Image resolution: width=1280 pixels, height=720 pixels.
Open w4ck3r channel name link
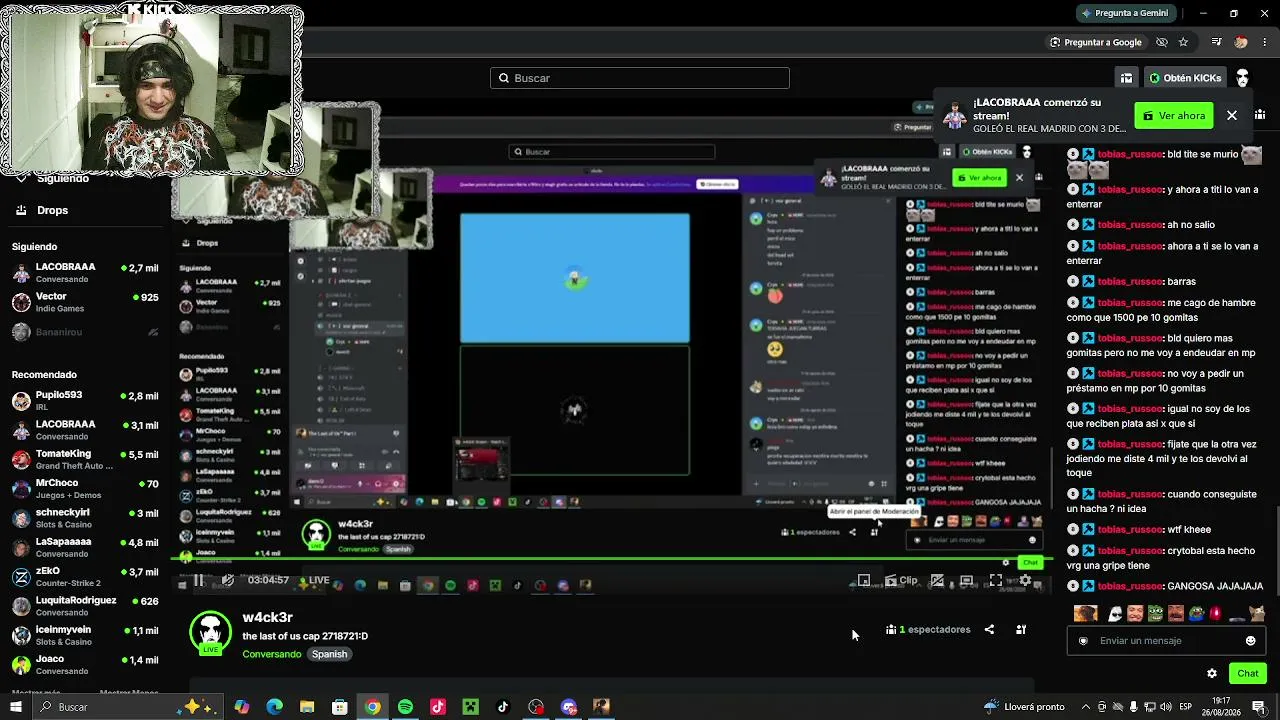coord(267,617)
